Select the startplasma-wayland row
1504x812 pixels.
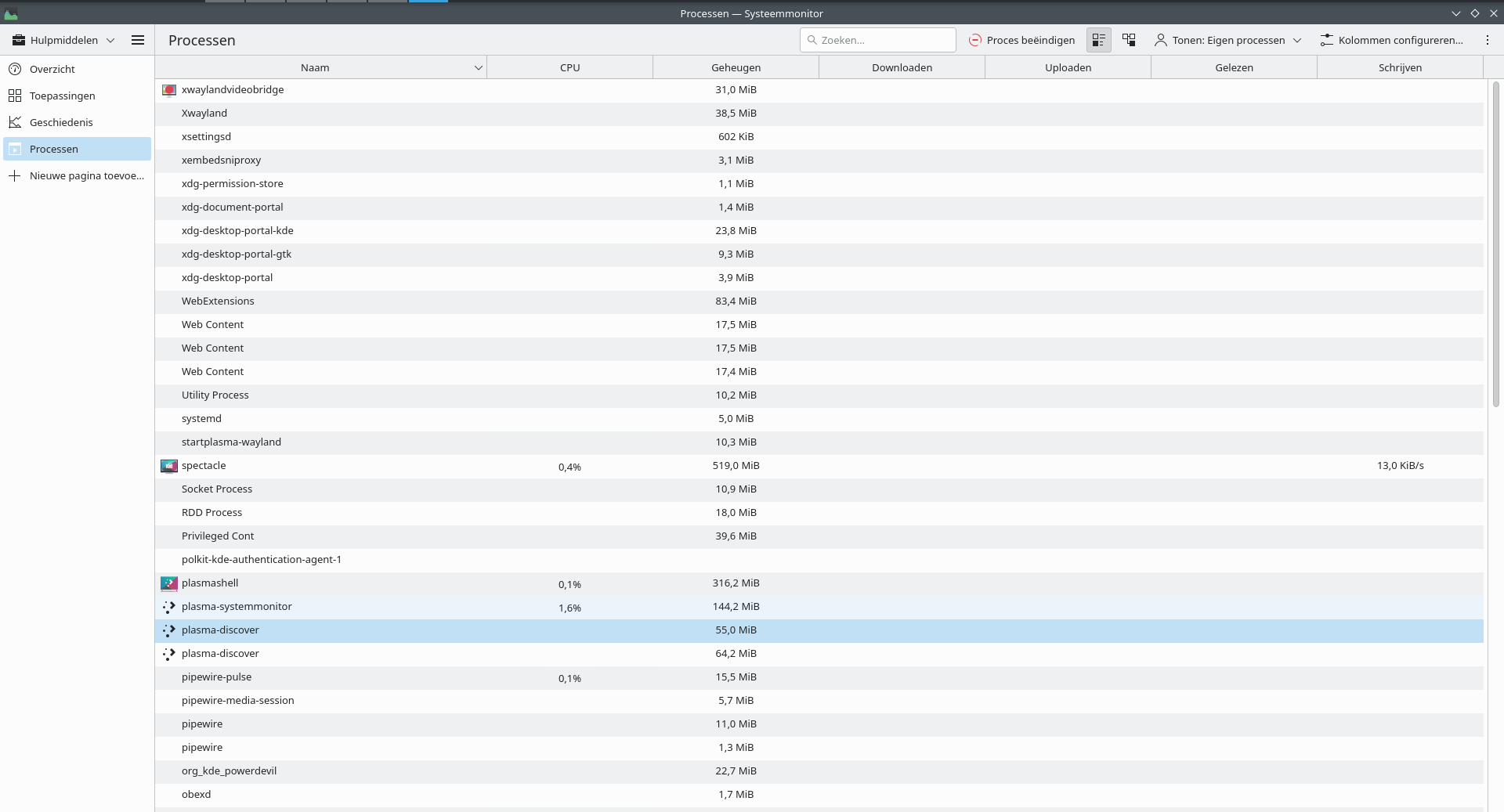[819, 442]
